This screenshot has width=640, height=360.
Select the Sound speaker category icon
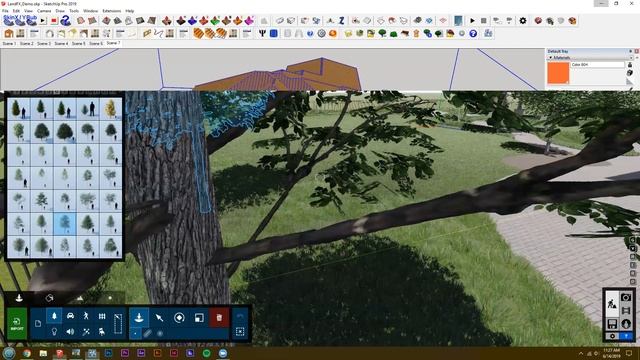[70, 332]
